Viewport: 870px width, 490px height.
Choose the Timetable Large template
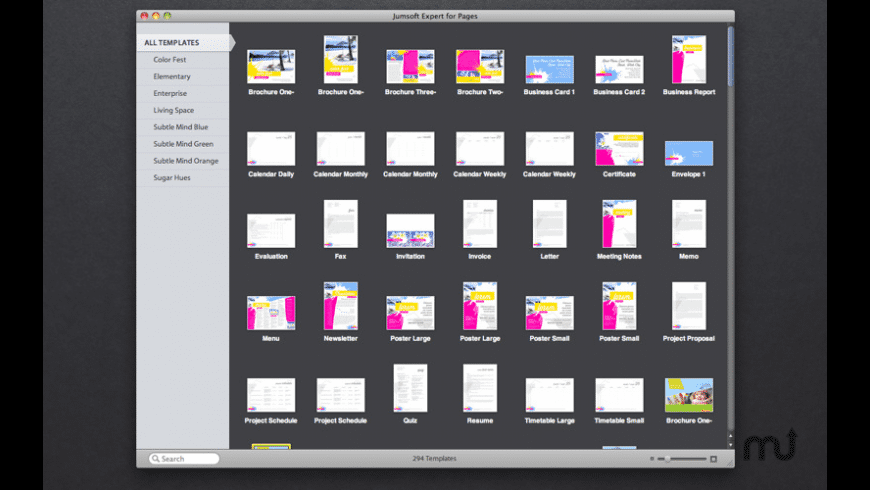pos(549,395)
